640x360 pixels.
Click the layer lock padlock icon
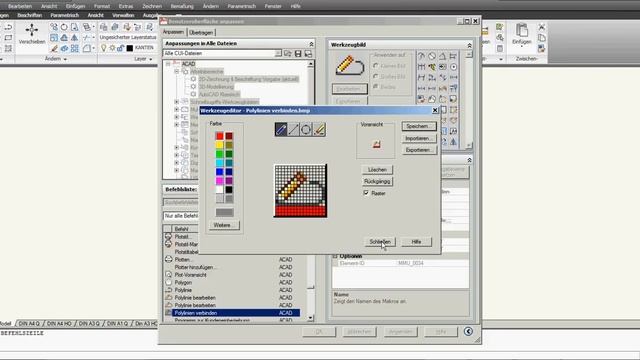(x=120, y=48)
